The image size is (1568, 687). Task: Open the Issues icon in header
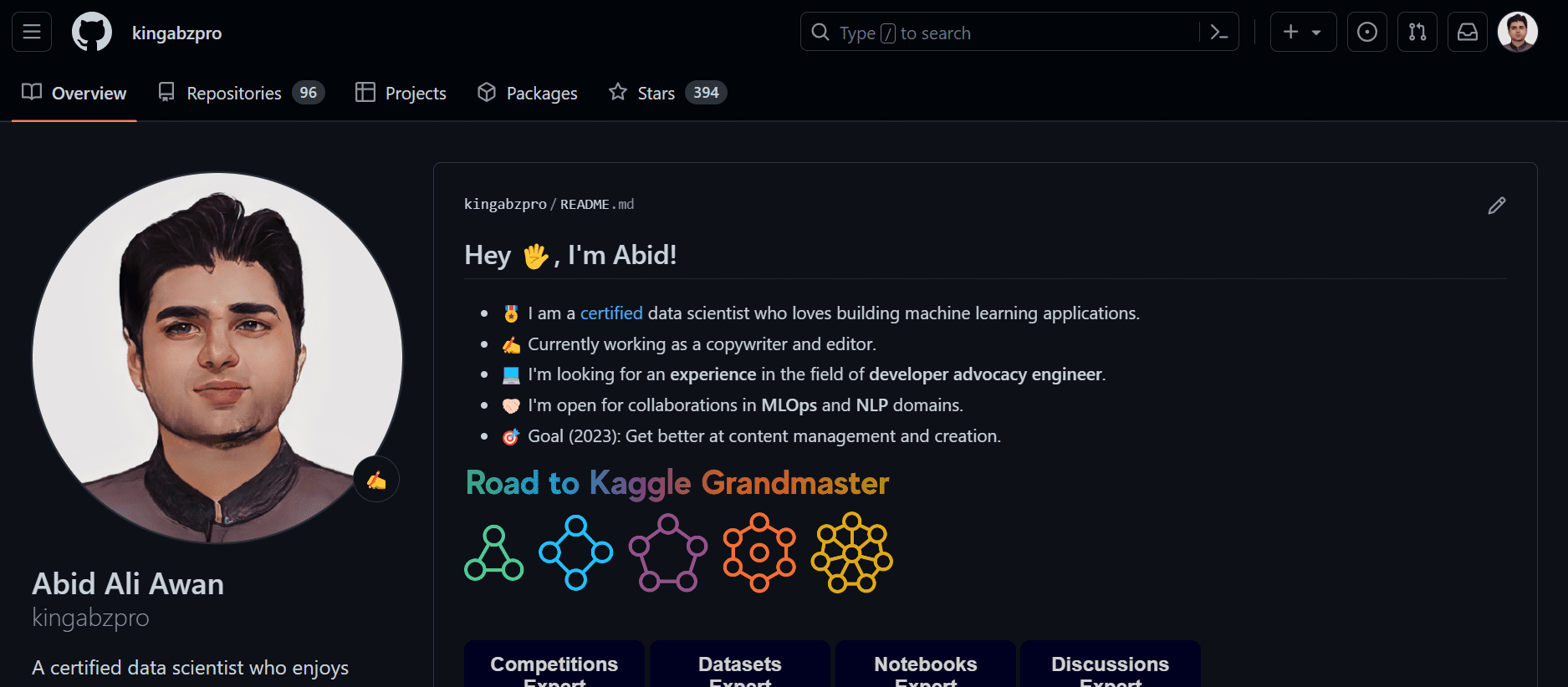1367,32
